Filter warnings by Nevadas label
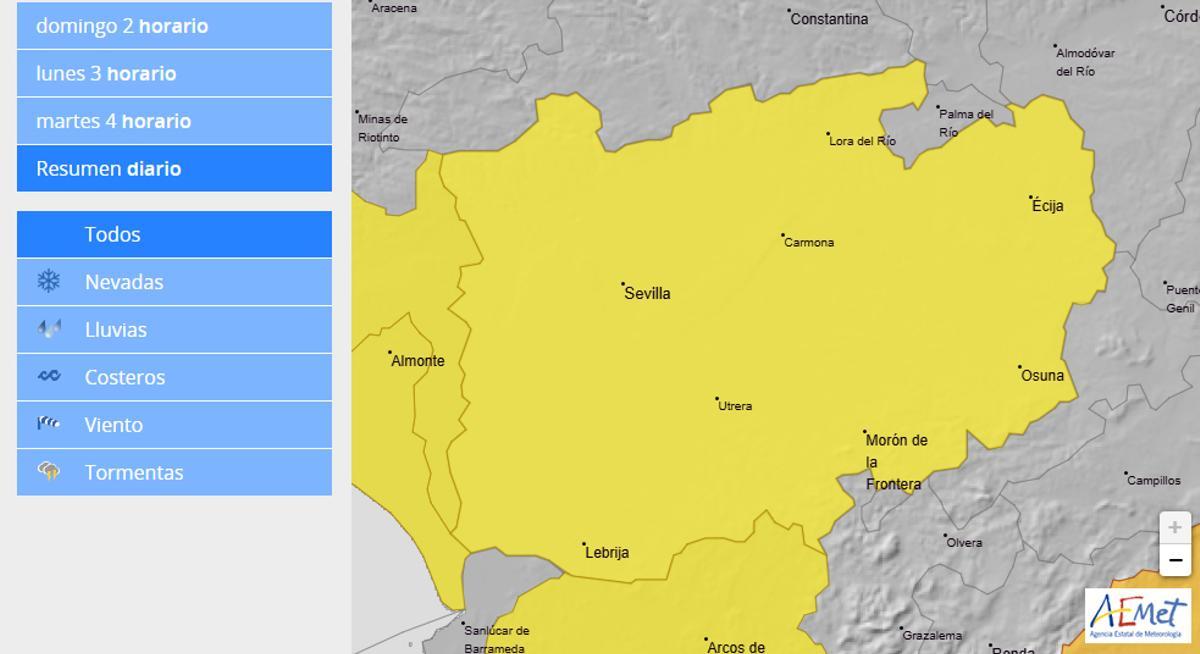Viewport: 1200px width, 654px height. point(124,282)
